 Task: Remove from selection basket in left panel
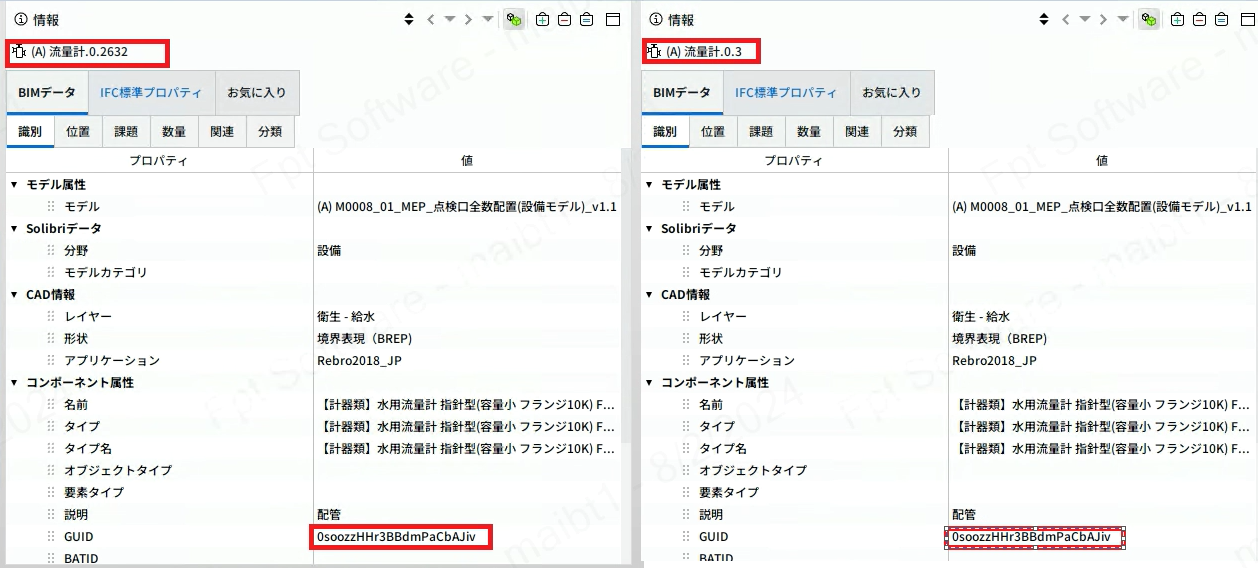point(565,19)
